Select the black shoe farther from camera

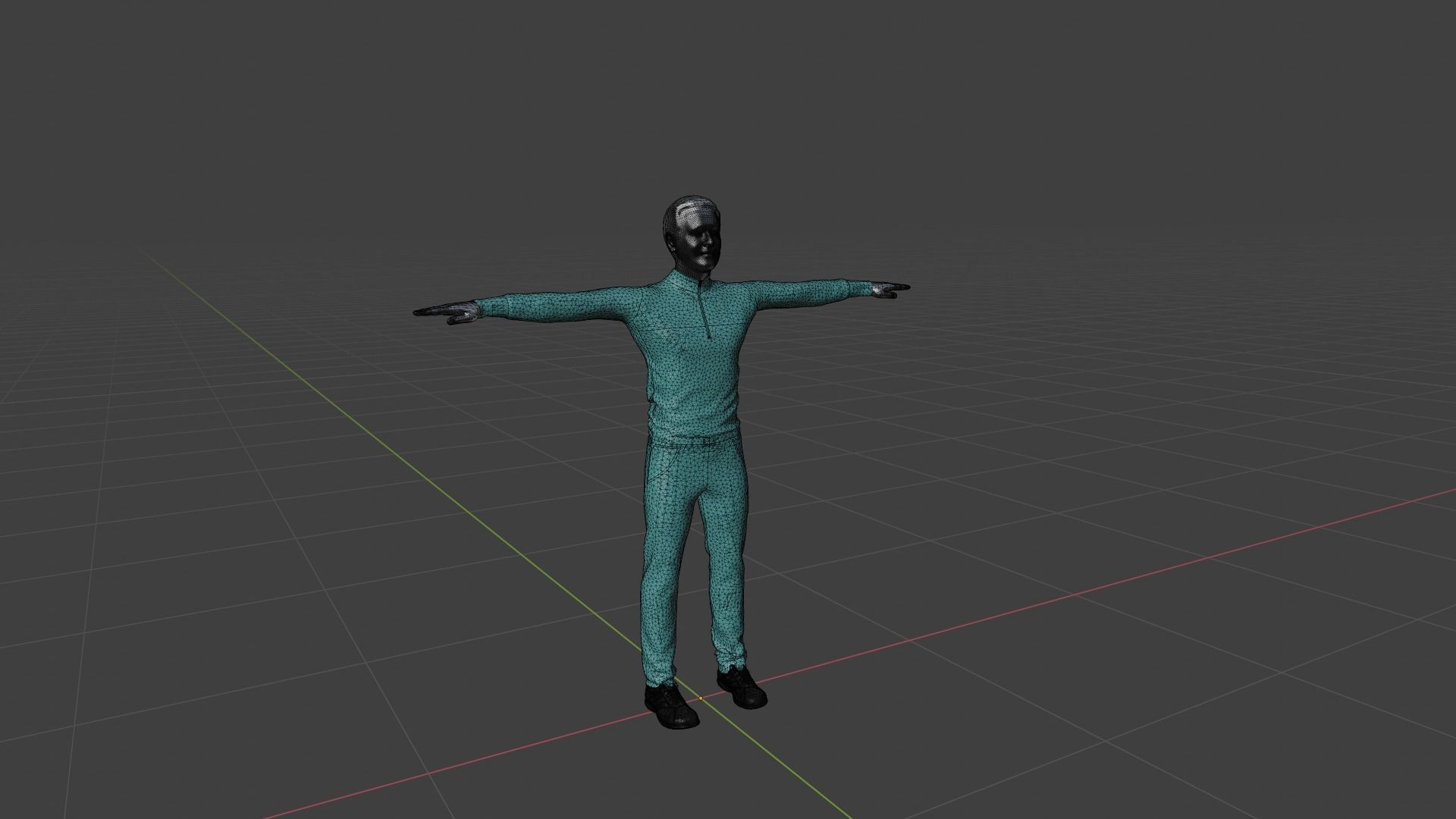pyautogui.click(x=742, y=686)
